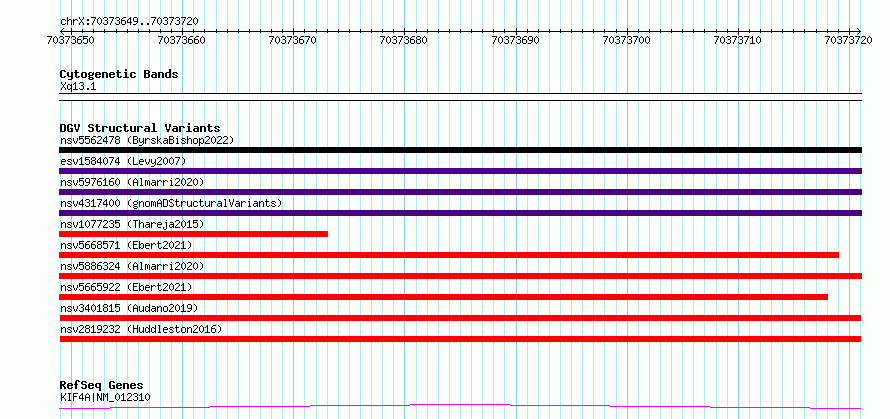Click the red nsv5668571 variant bar

[x=449, y=255]
